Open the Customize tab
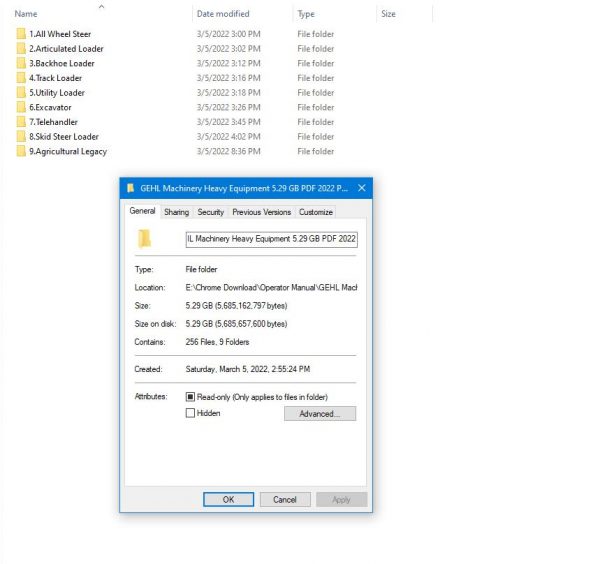 coord(316,212)
